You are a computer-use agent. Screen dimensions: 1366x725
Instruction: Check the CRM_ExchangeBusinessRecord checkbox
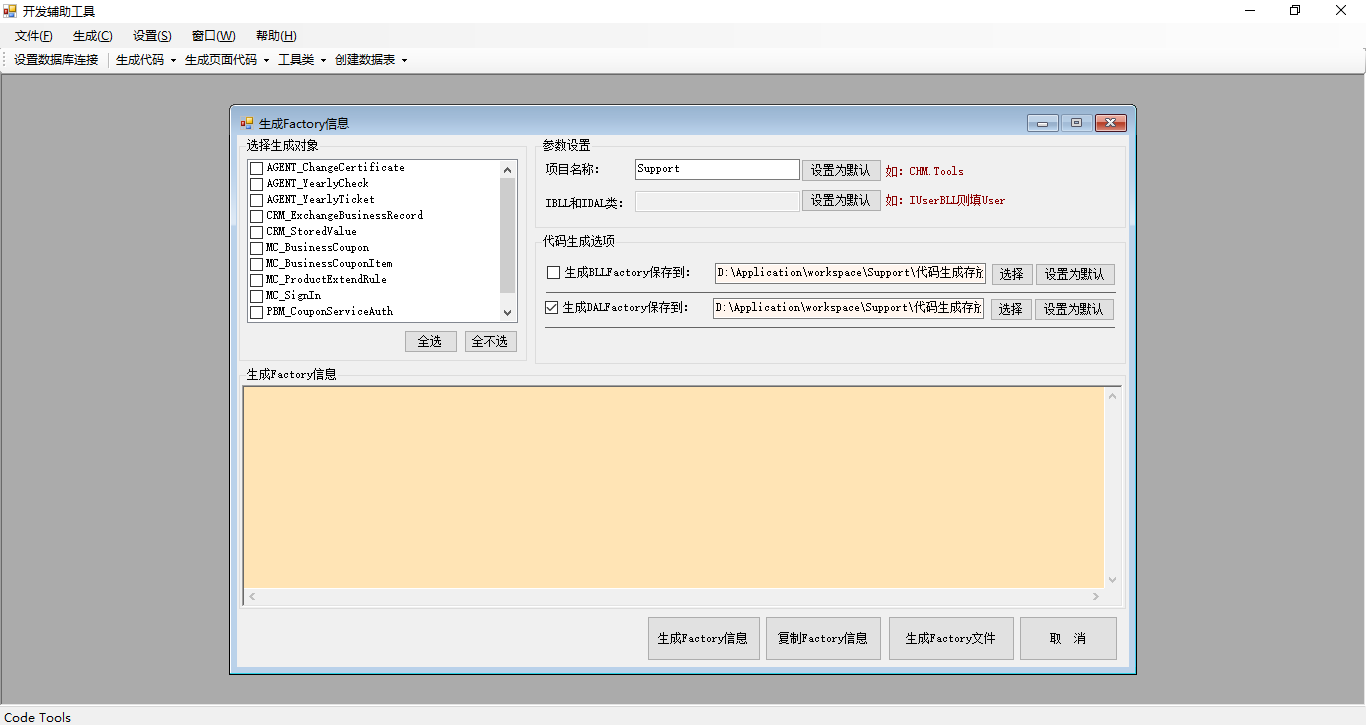tap(257, 216)
